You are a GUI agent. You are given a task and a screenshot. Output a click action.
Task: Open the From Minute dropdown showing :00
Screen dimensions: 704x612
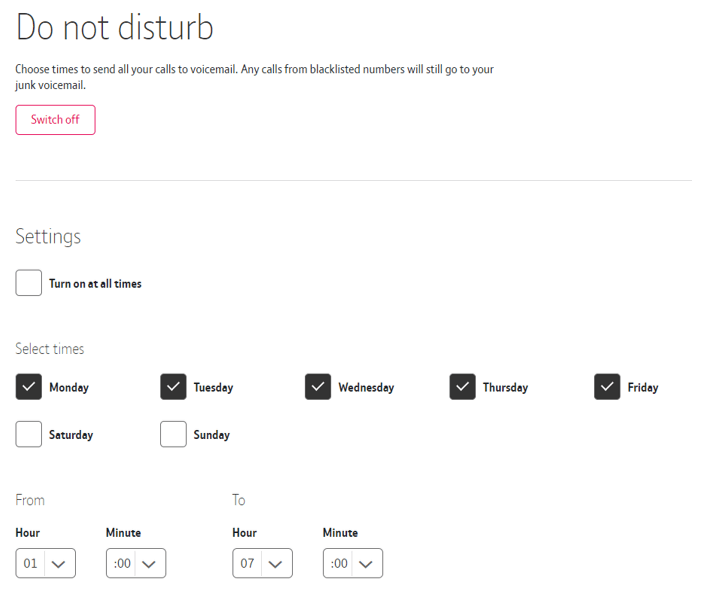135,563
